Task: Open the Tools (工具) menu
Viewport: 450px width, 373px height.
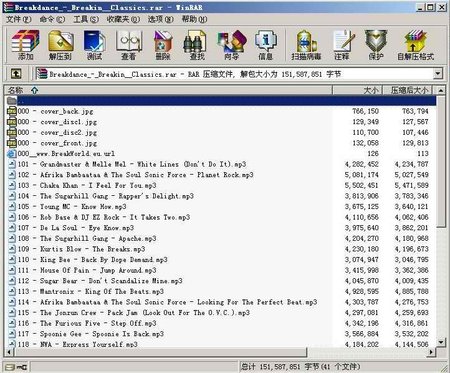Action: click(86, 19)
